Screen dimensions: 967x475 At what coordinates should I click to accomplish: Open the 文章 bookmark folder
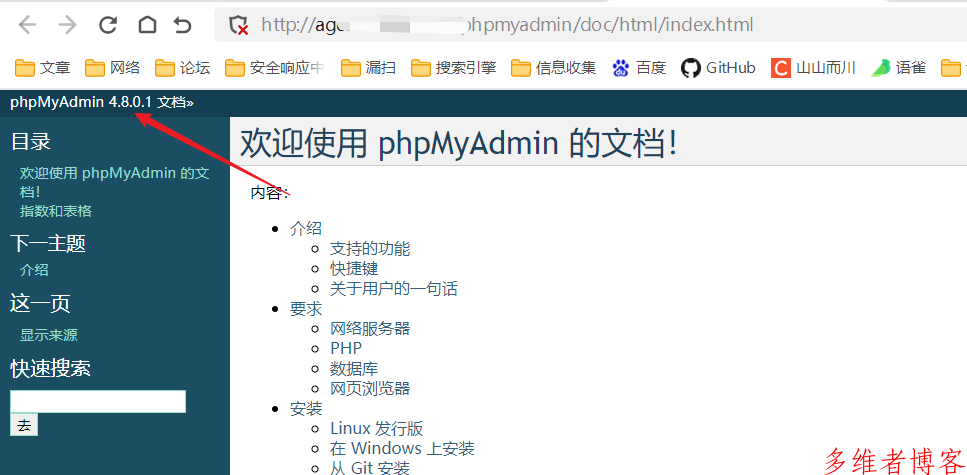(x=43, y=68)
